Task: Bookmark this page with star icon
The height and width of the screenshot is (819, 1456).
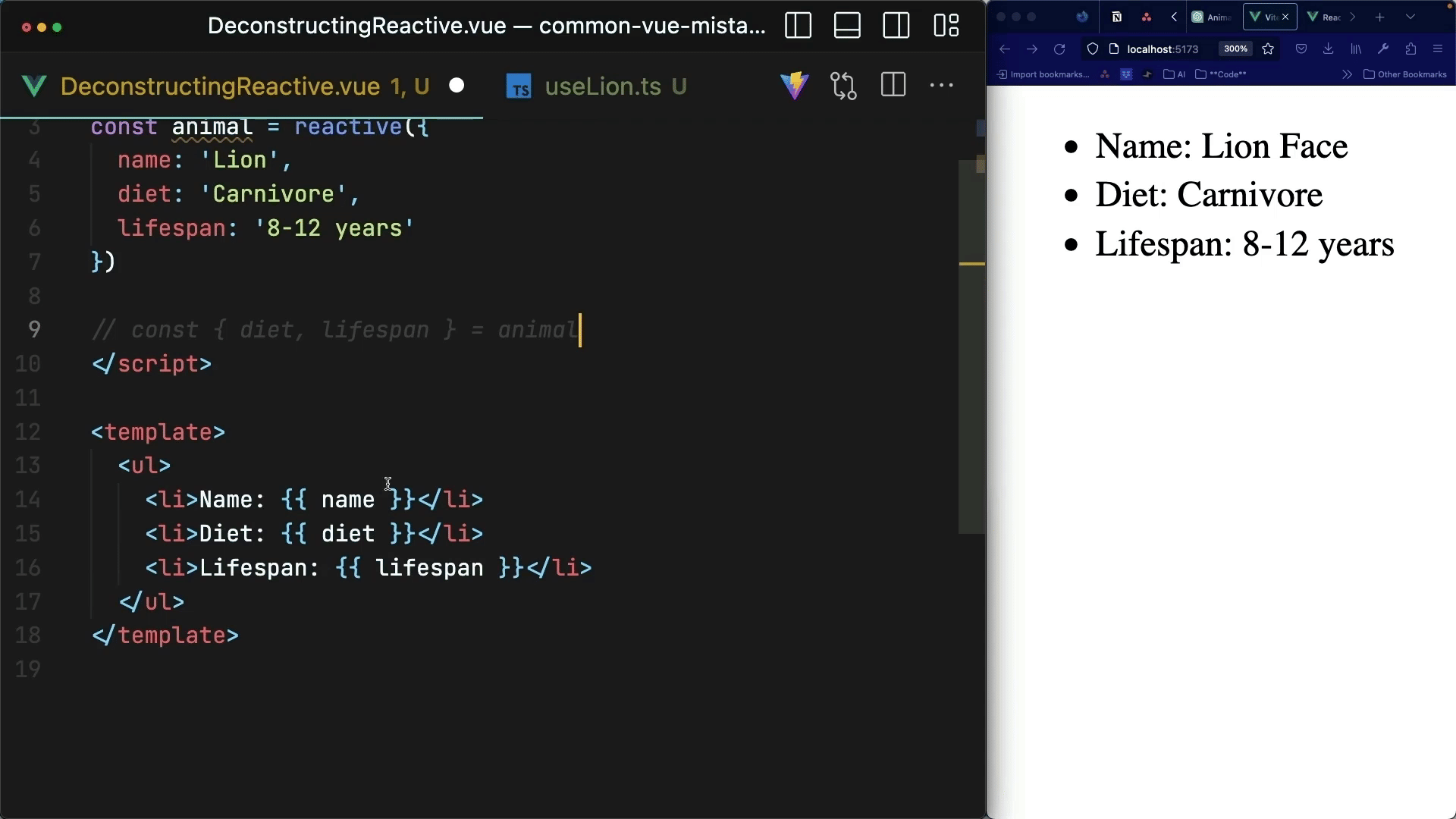Action: pos(1268,49)
